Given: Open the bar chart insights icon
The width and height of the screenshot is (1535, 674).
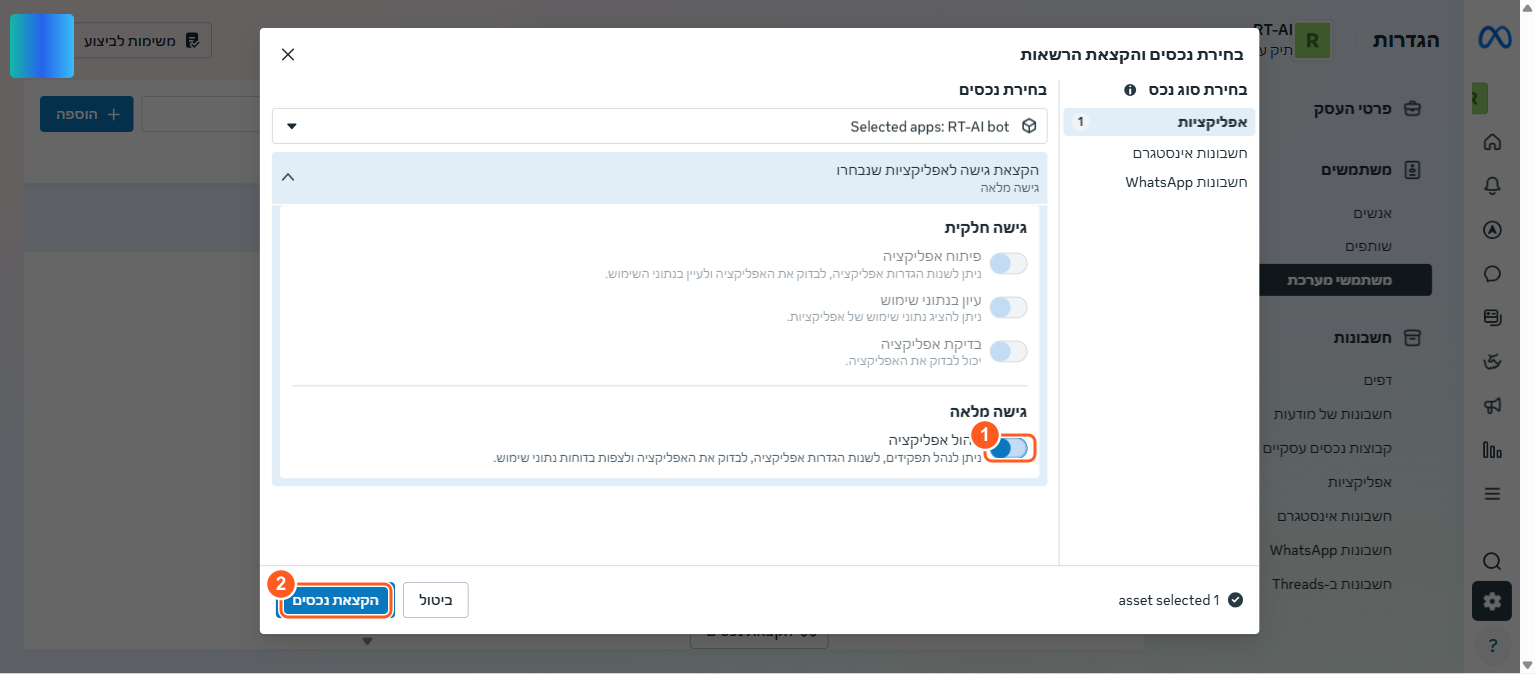Looking at the screenshot, I should pos(1493,450).
